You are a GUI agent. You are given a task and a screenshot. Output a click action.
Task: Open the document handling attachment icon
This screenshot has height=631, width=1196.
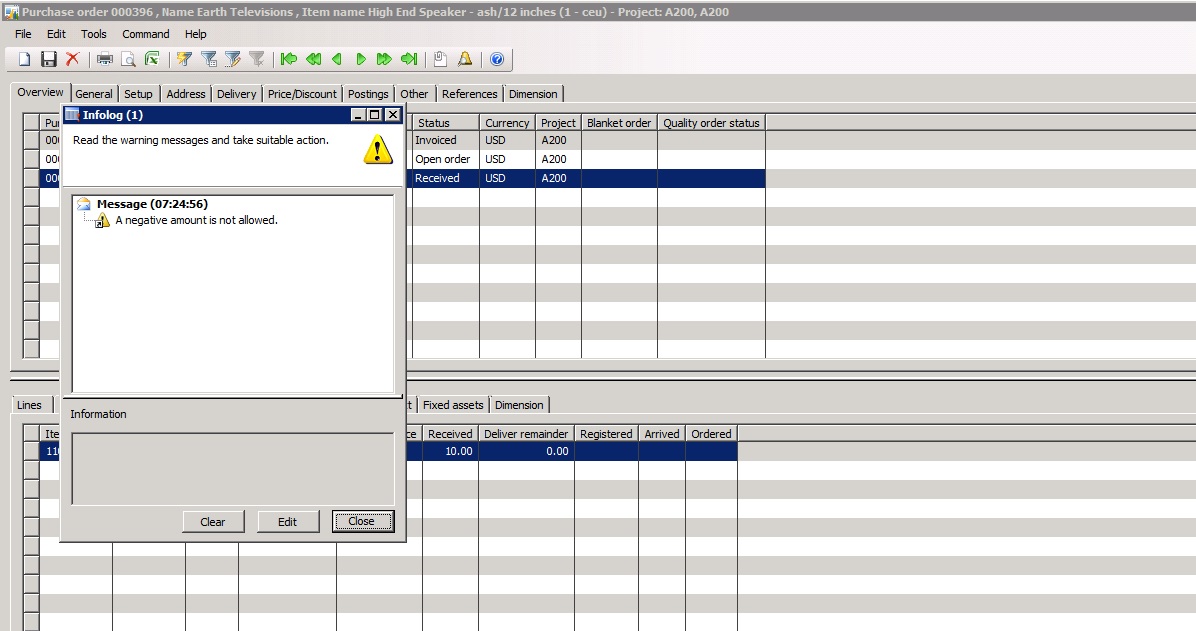[440, 60]
